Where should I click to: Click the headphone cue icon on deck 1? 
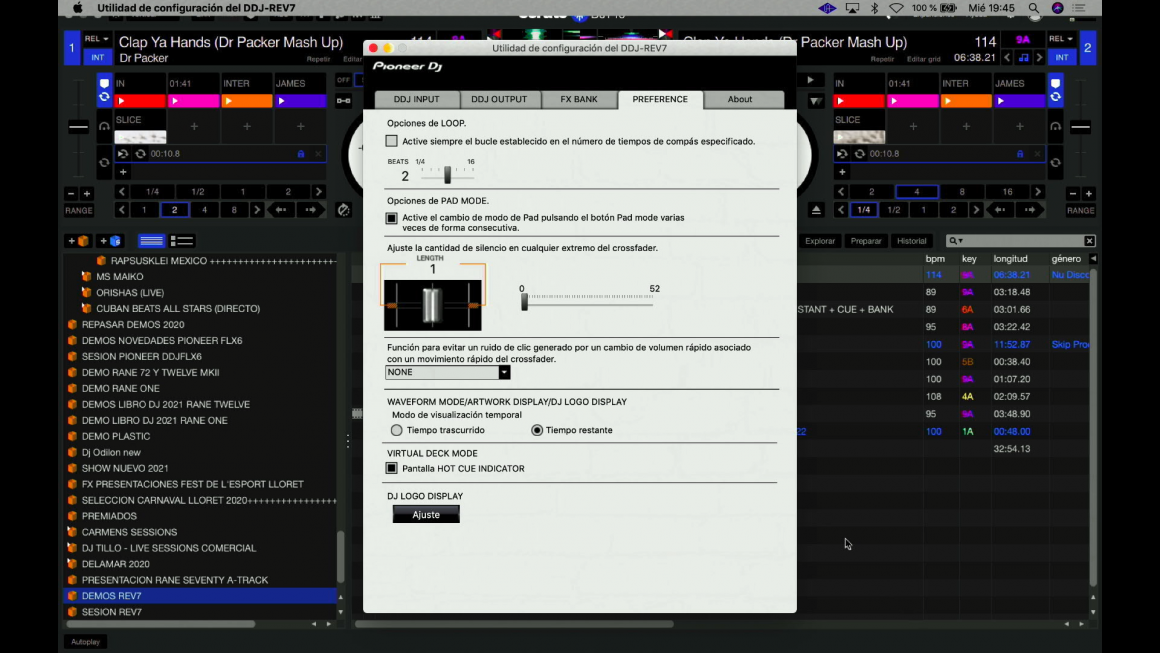tap(104, 126)
